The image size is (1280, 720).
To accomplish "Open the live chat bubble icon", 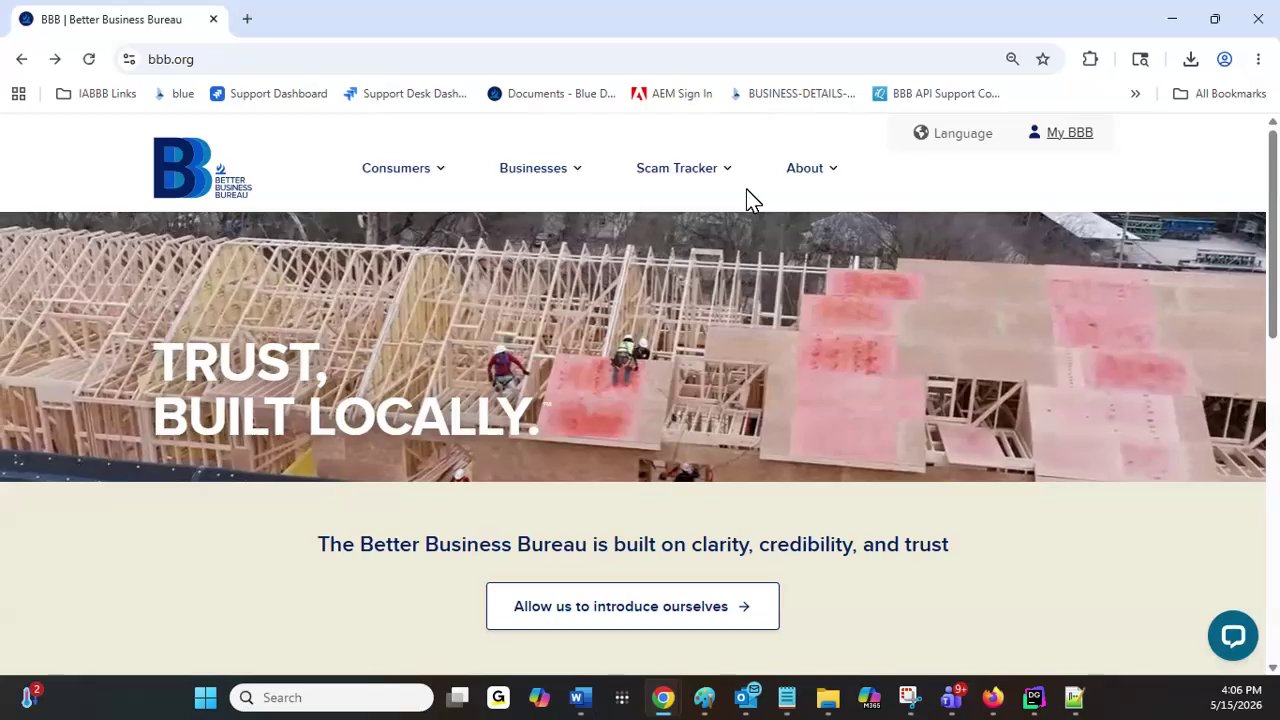I will click(1232, 636).
